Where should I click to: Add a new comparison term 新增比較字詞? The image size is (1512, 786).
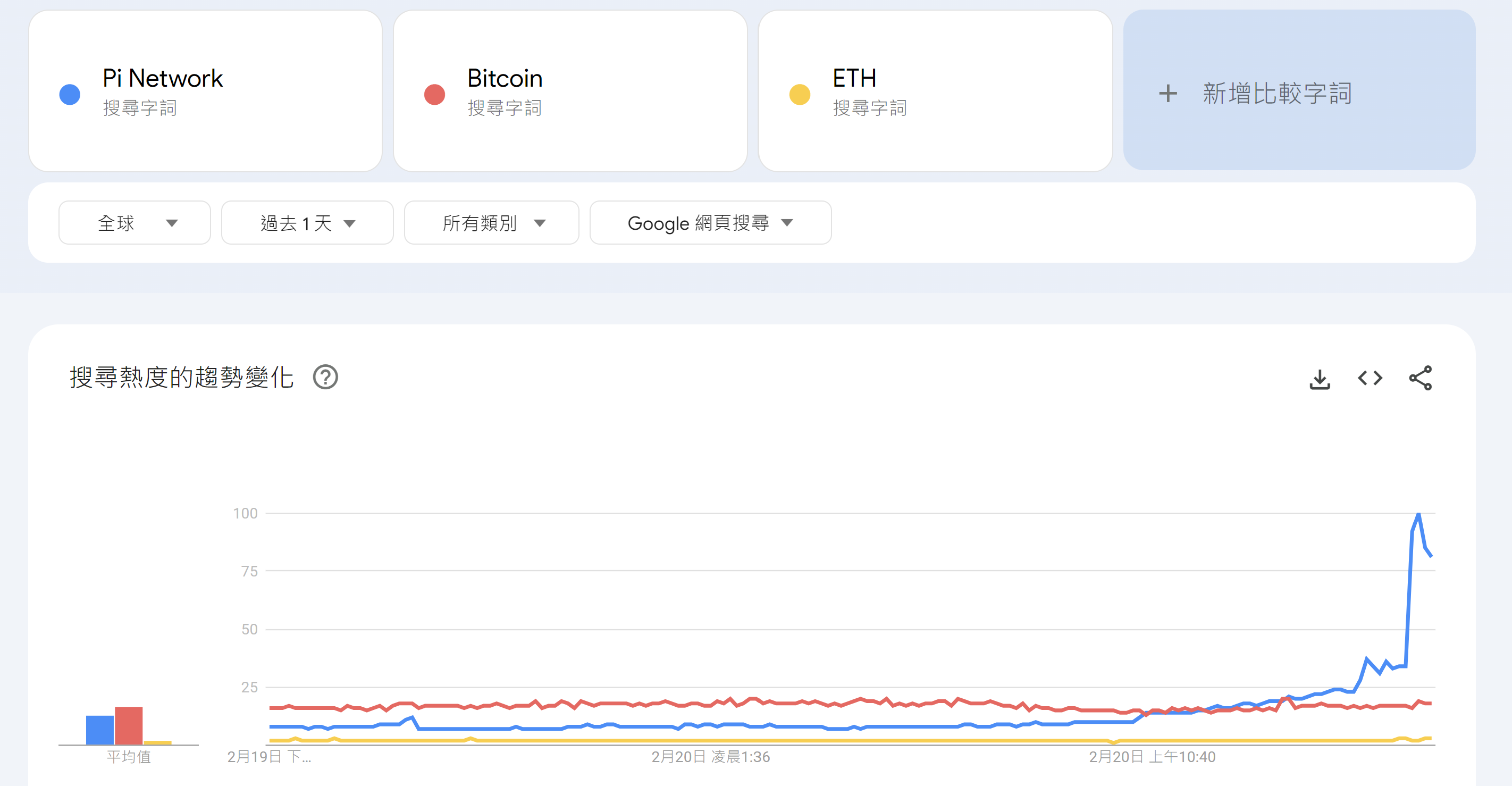click(1299, 90)
